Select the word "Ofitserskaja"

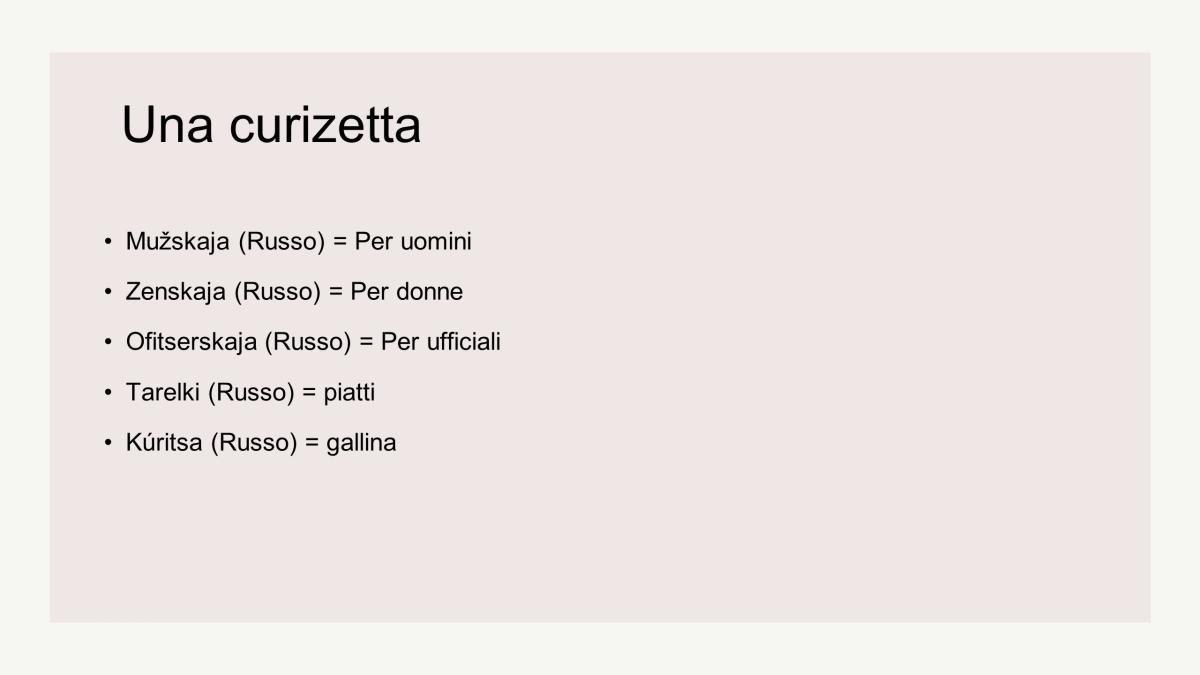pos(192,342)
